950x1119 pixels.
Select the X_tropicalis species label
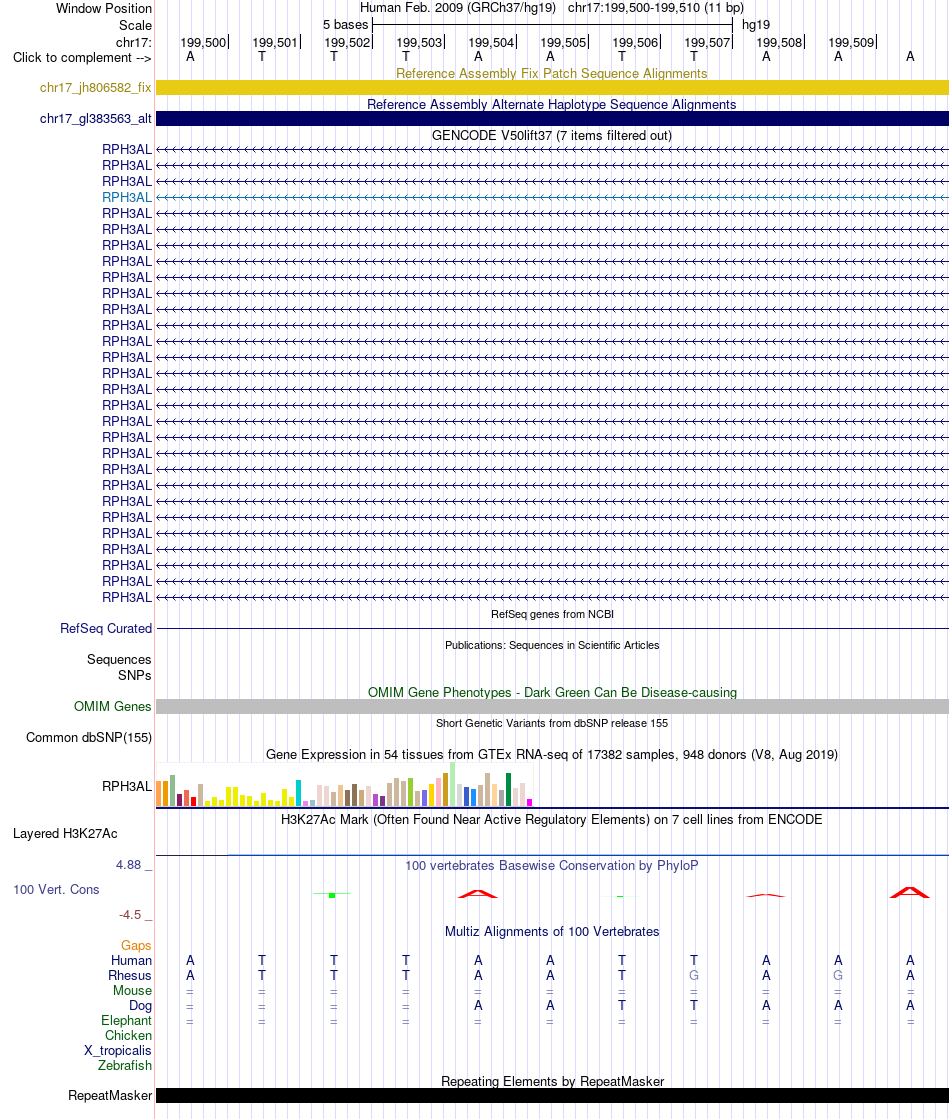click(118, 1050)
